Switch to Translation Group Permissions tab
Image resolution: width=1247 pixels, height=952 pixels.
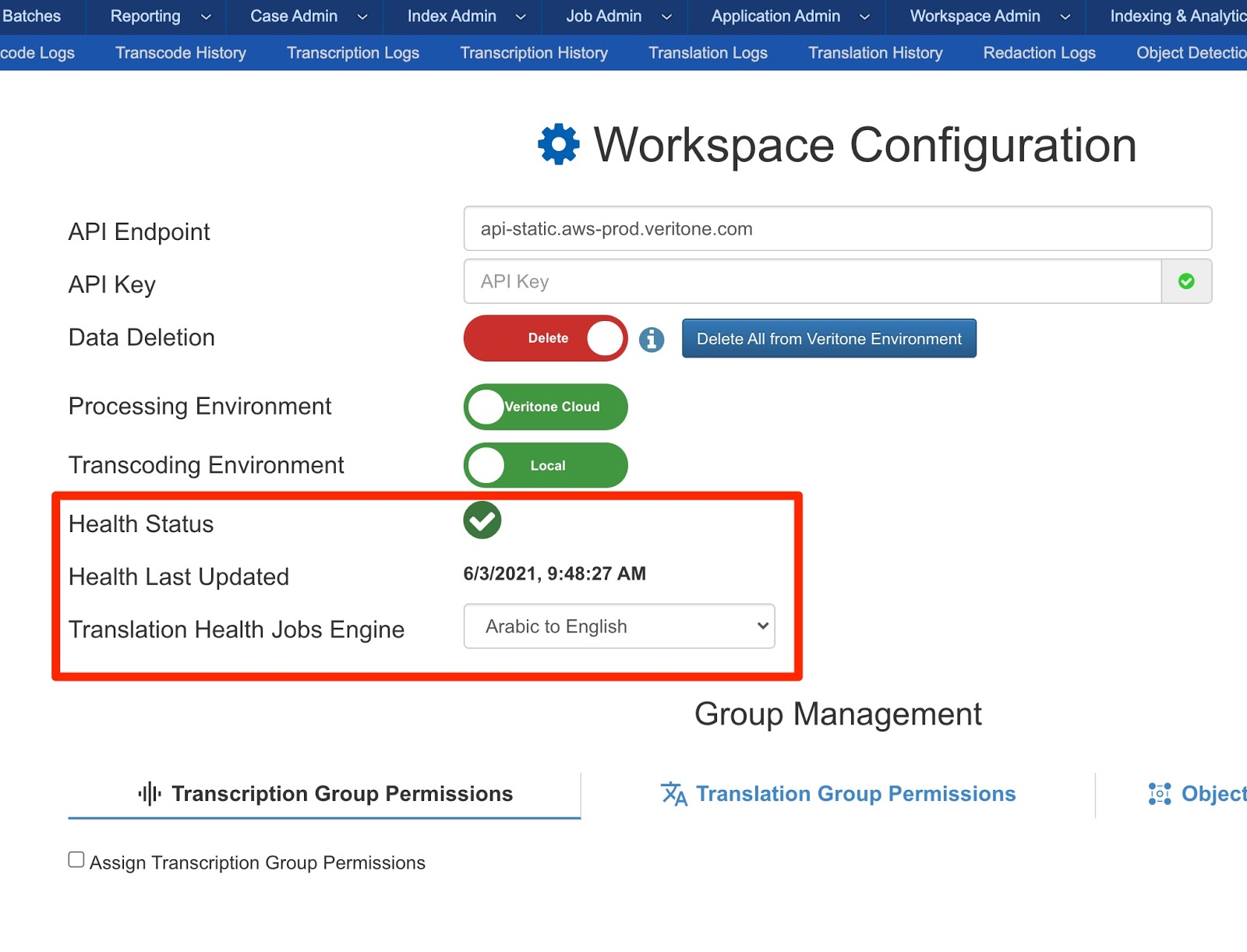(x=855, y=794)
